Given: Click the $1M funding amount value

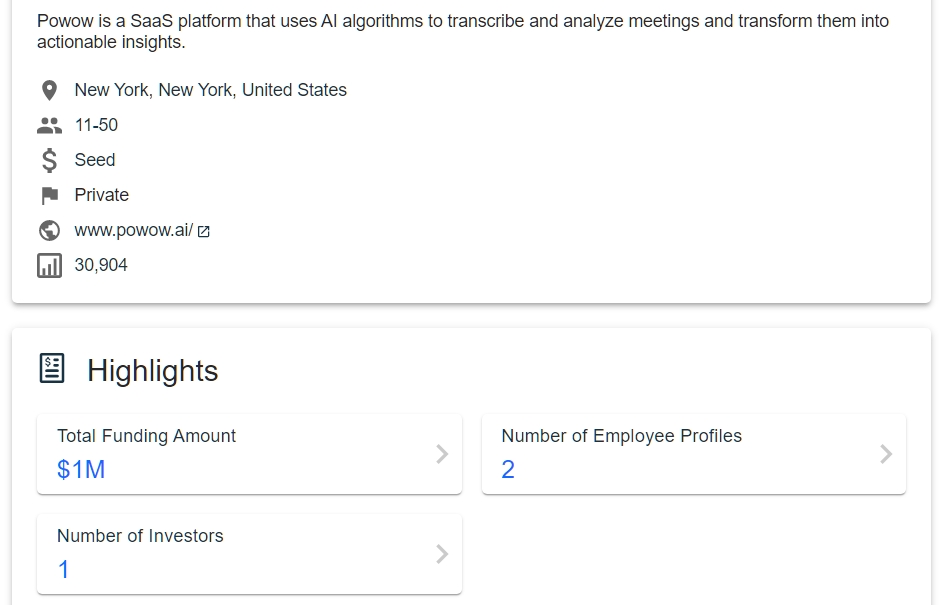Looking at the screenshot, I should point(81,469).
